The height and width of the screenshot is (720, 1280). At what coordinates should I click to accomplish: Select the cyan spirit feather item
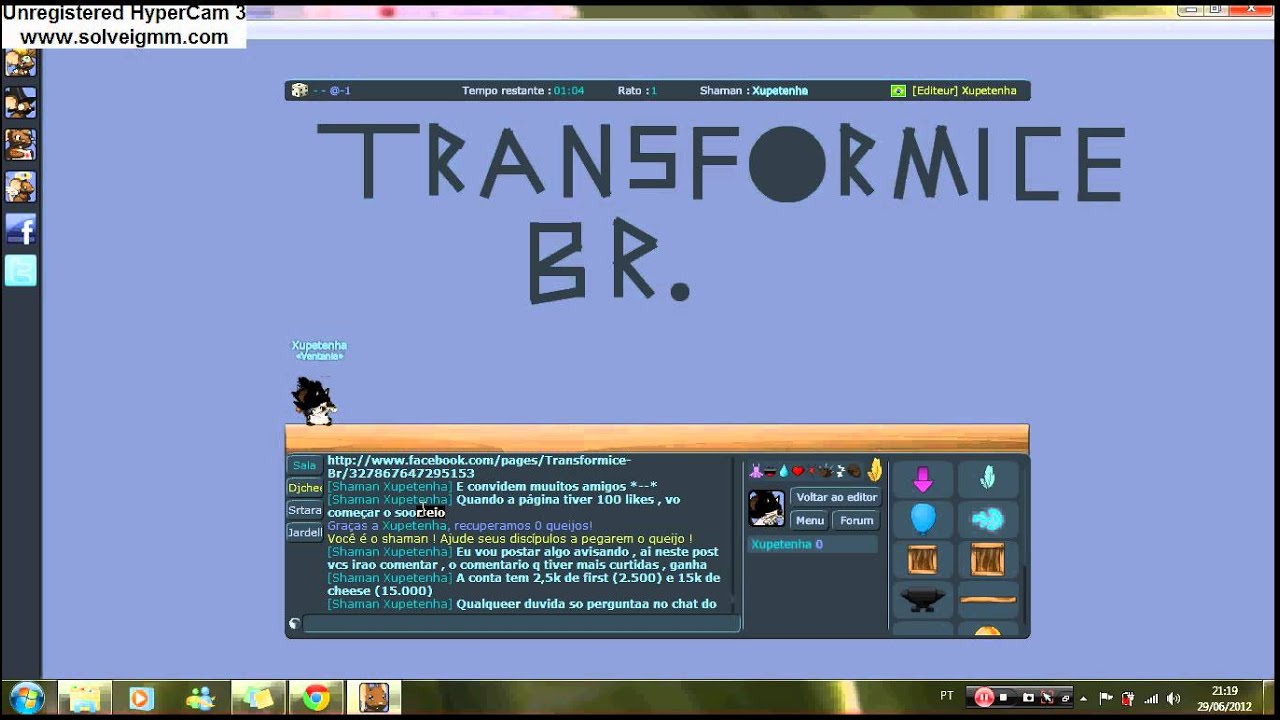tap(988, 480)
